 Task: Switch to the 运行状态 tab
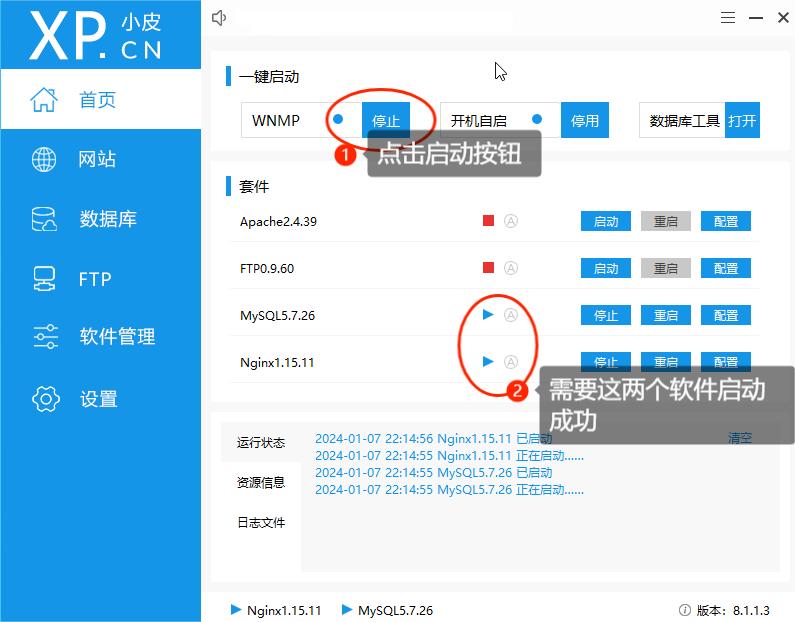point(261,443)
